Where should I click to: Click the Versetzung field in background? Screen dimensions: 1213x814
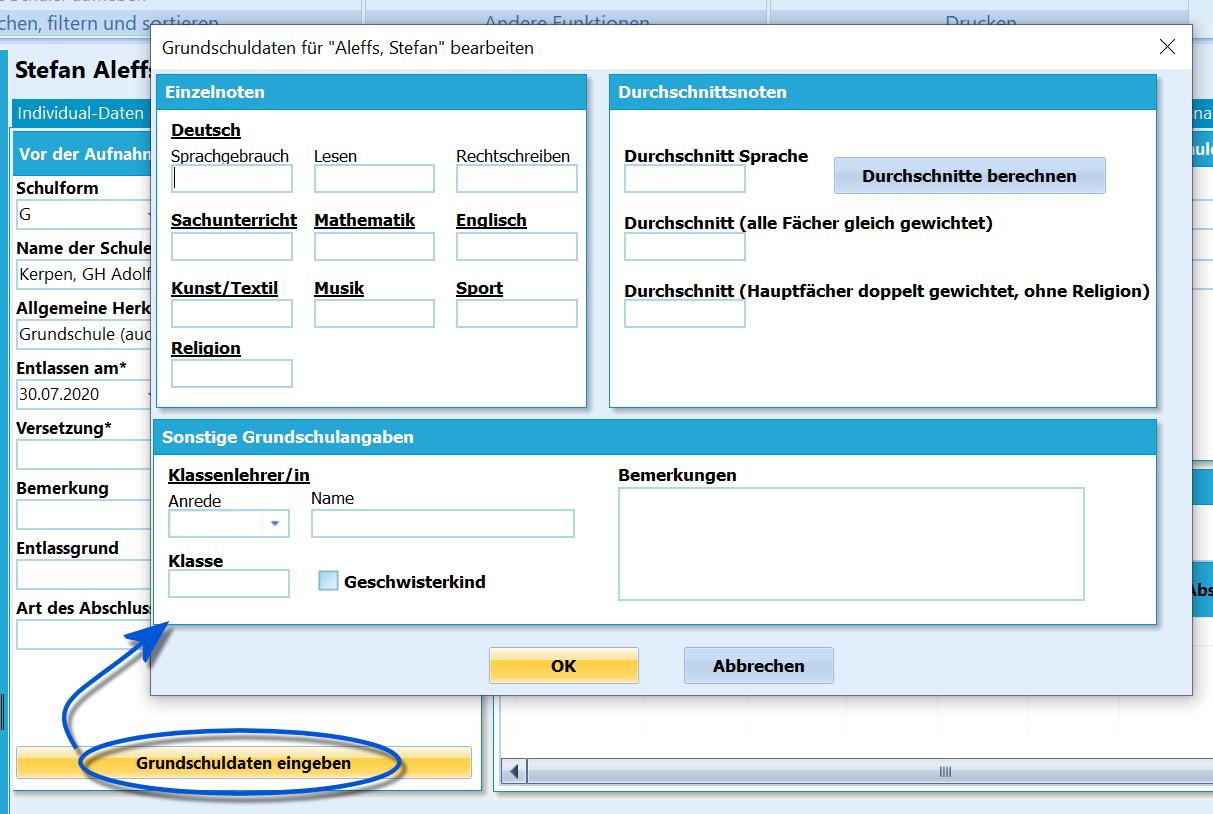84,455
